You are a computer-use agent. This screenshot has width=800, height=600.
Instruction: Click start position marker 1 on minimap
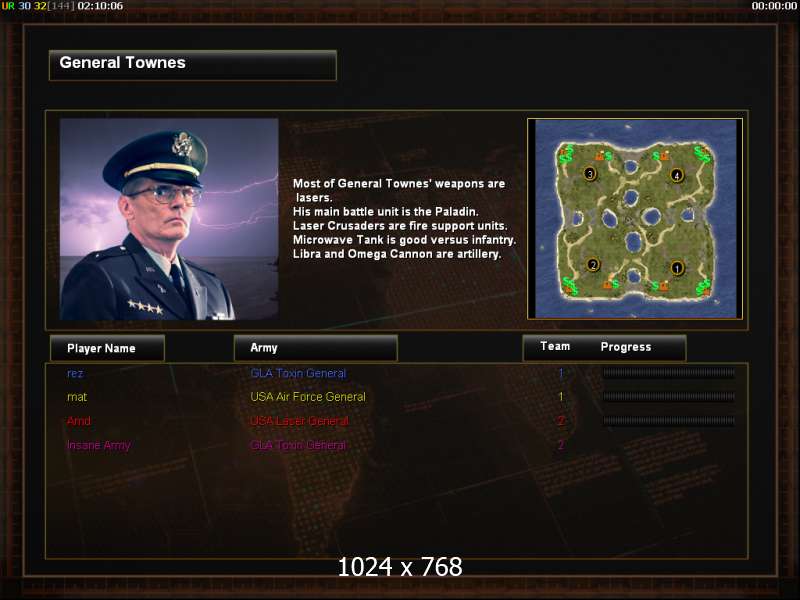pos(677,267)
